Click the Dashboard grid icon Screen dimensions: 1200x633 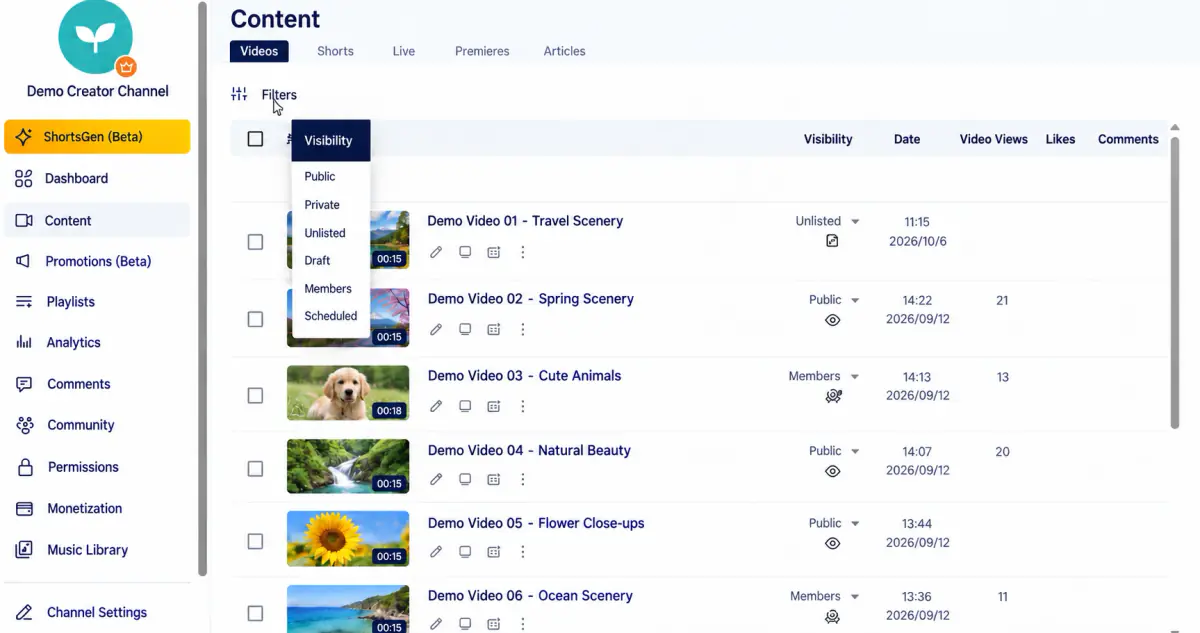(24, 178)
